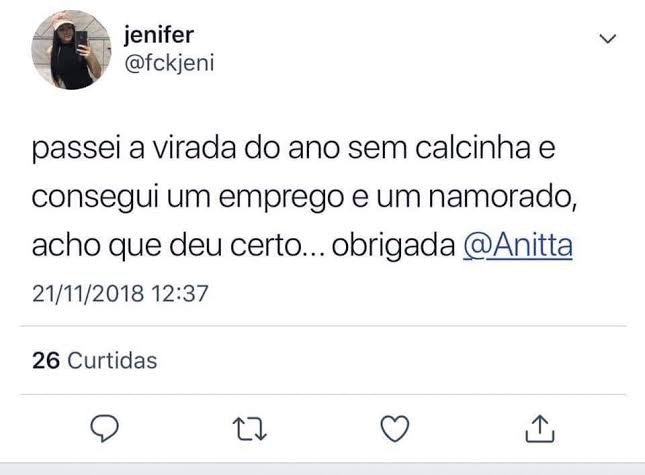Image resolution: width=645 pixels, height=475 pixels.
Task: Open the @Anitta mention link
Action: 518,247
